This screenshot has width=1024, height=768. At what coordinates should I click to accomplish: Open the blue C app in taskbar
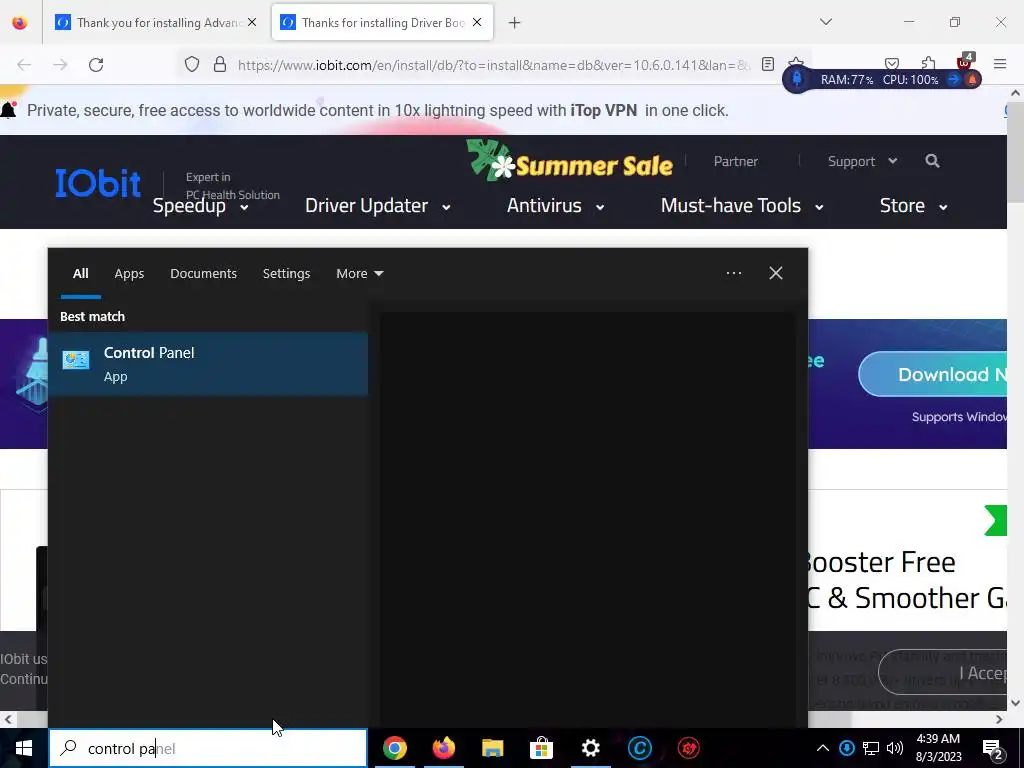(x=639, y=748)
